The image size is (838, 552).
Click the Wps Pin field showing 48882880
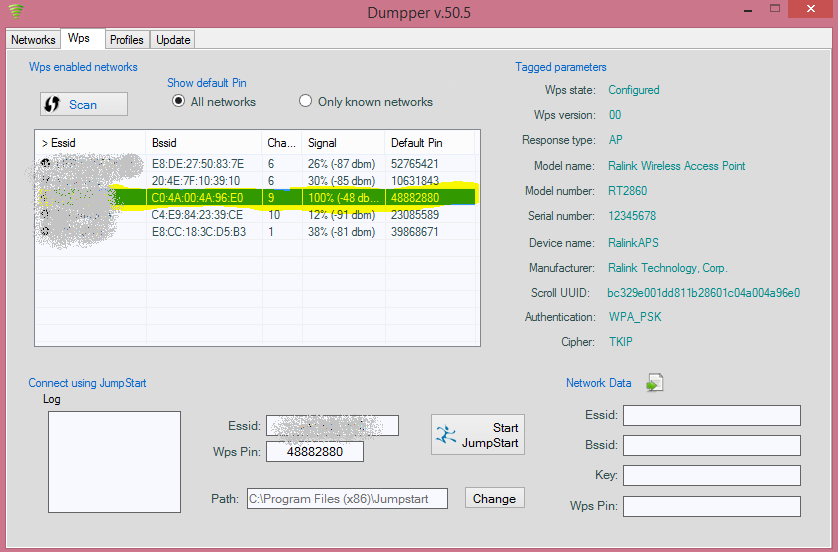pyautogui.click(x=315, y=452)
